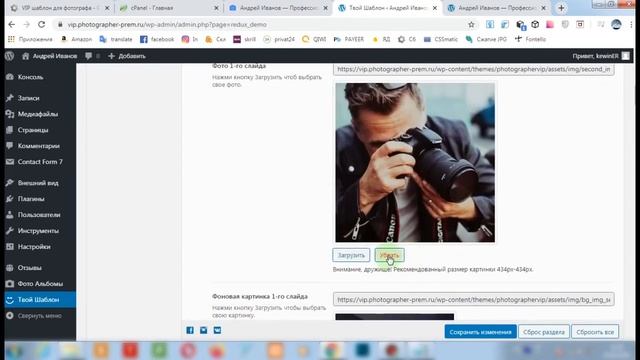Click Сохранить изменения button

tap(480, 332)
